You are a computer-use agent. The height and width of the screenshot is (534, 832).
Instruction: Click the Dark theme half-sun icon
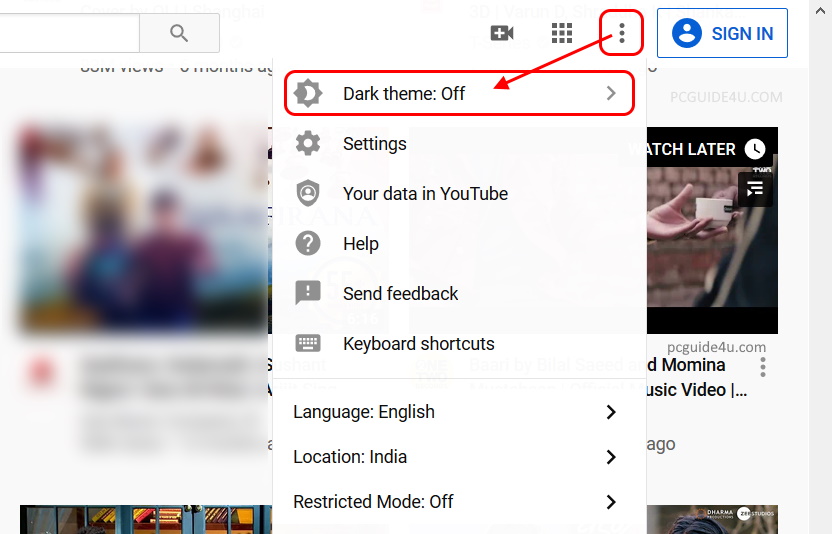pyautogui.click(x=308, y=94)
